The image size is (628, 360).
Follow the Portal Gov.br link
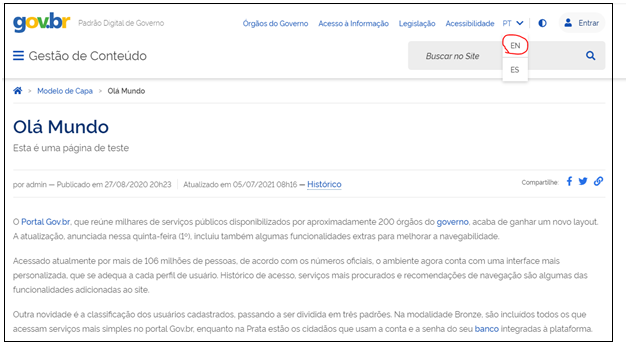[46, 222]
